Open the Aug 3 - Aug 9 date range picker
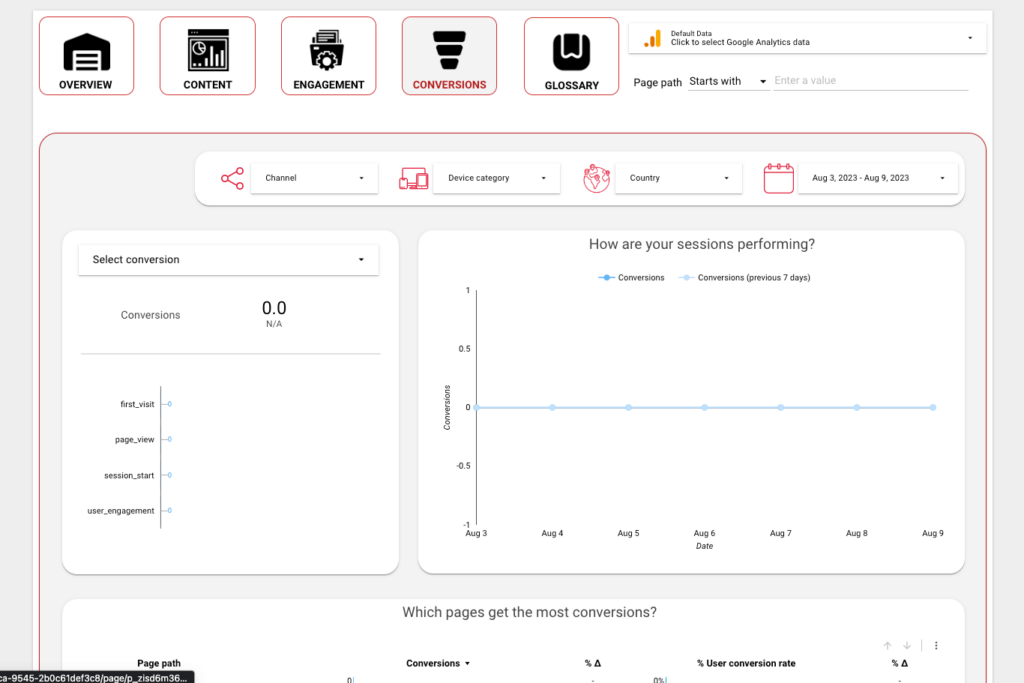This screenshot has width=1024, height=683. click(x=878, y=178)
